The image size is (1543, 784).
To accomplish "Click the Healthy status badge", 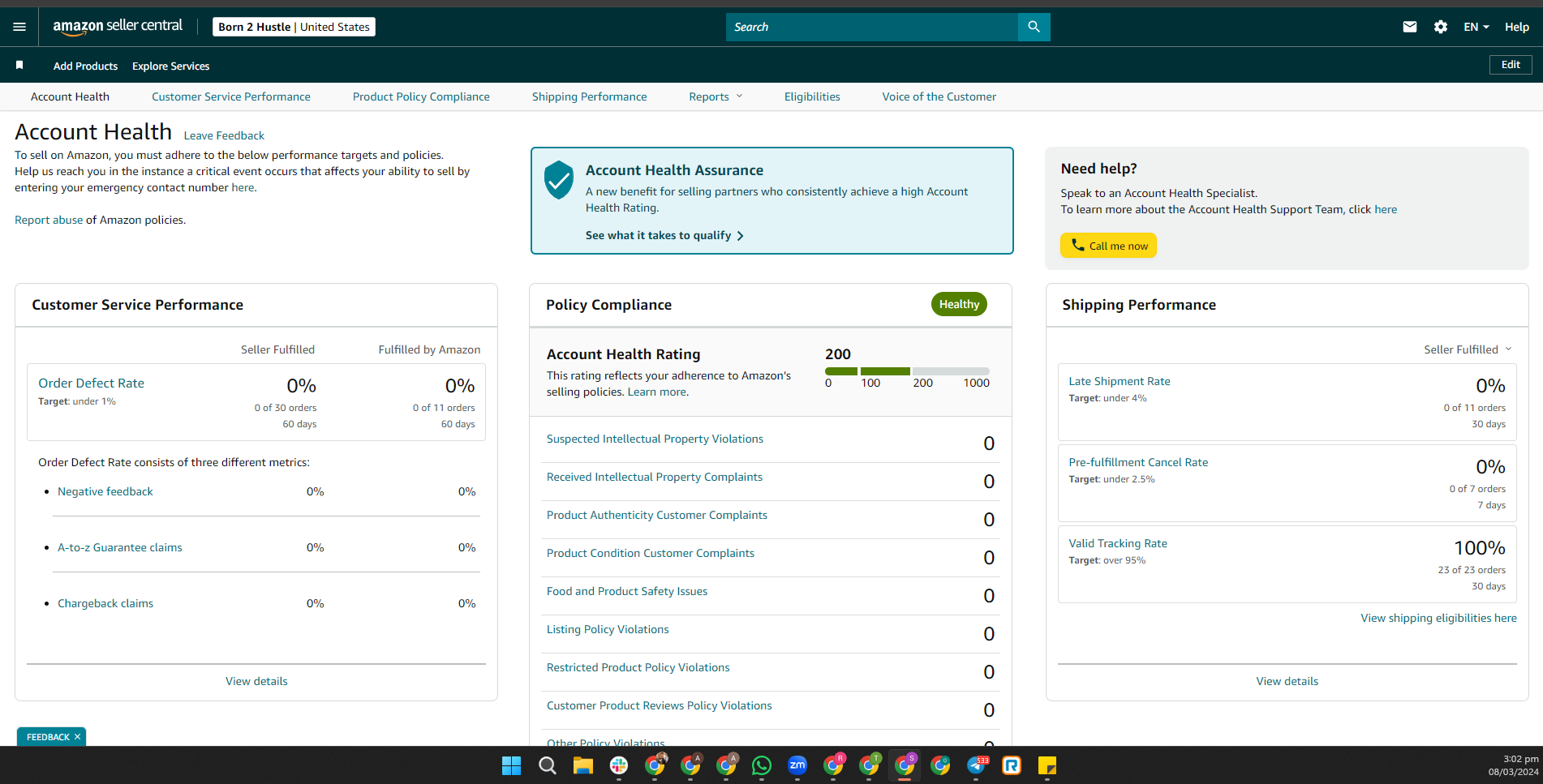I will (x=959, y=304).
